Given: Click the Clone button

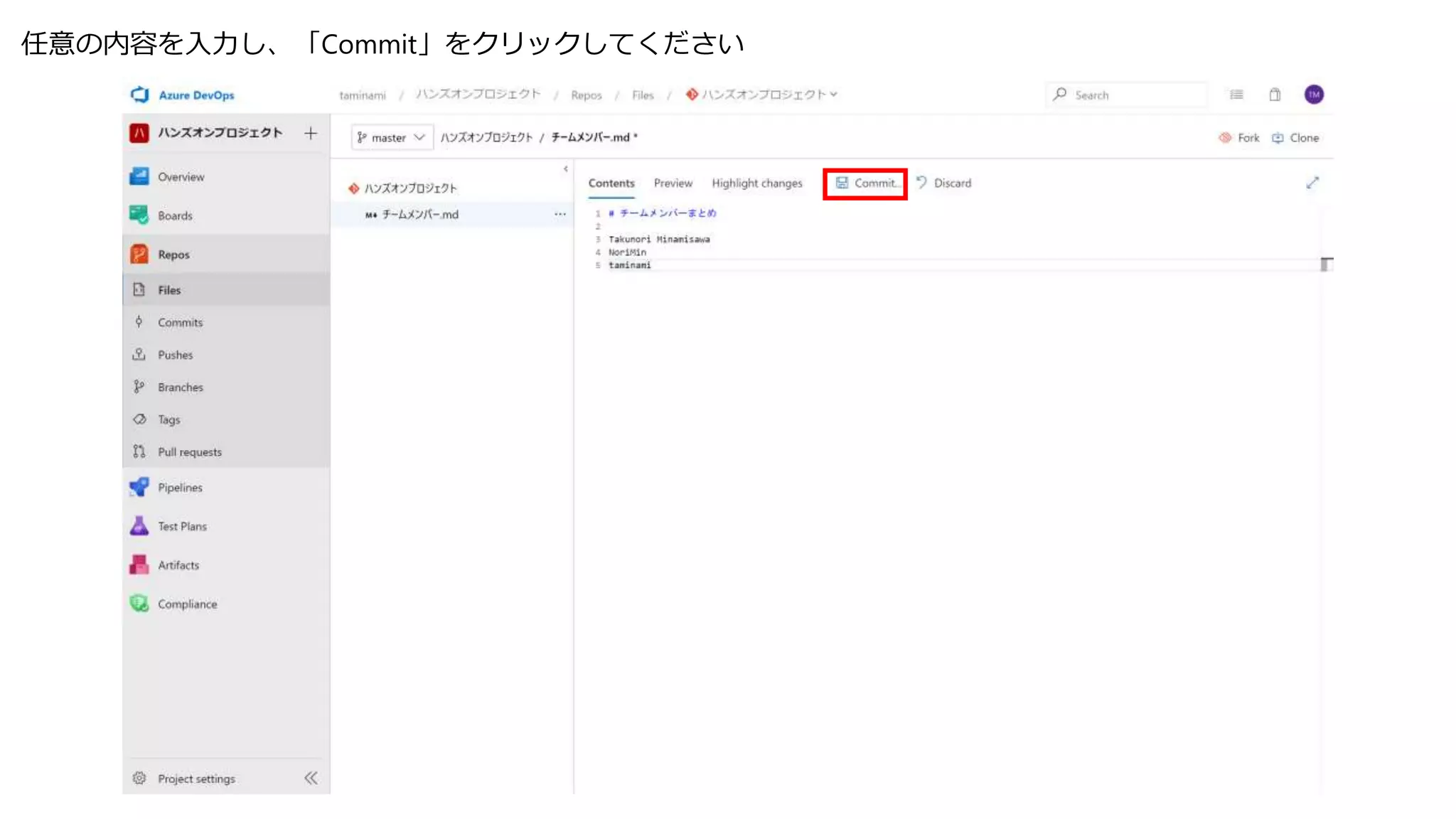Looking at the screenshot, I should click(x=1296, y=138).
